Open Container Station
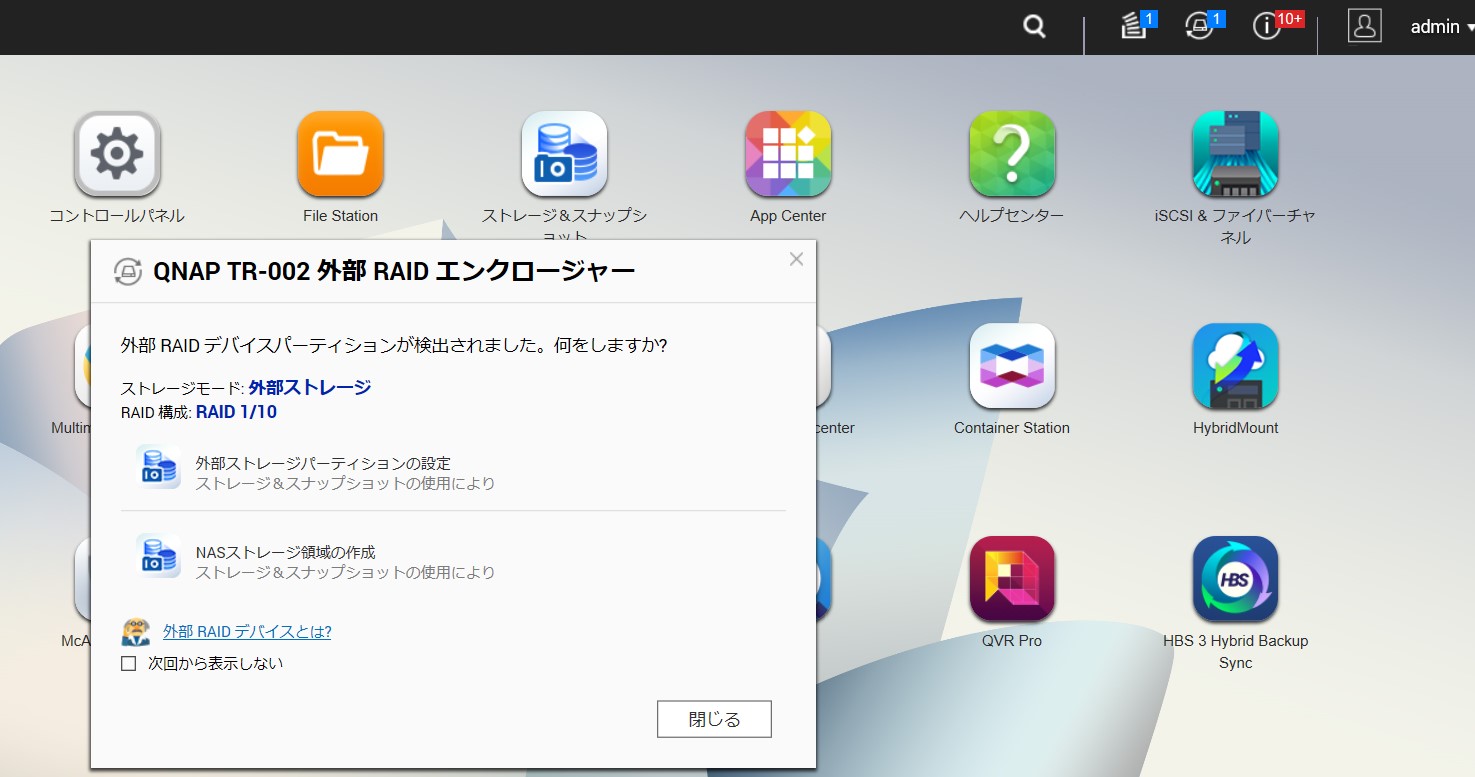The width and height of the screenshot is (1475, 777). click(x=1011, y=367)
